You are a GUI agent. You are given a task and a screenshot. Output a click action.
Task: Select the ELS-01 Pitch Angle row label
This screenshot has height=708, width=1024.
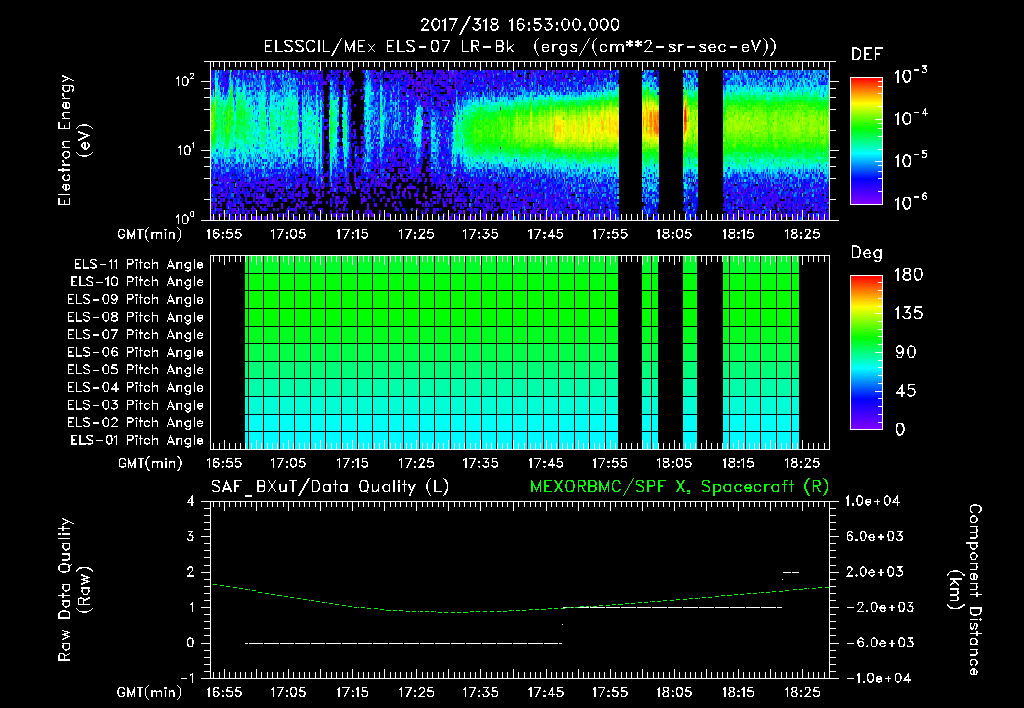[x=137, y=440]
